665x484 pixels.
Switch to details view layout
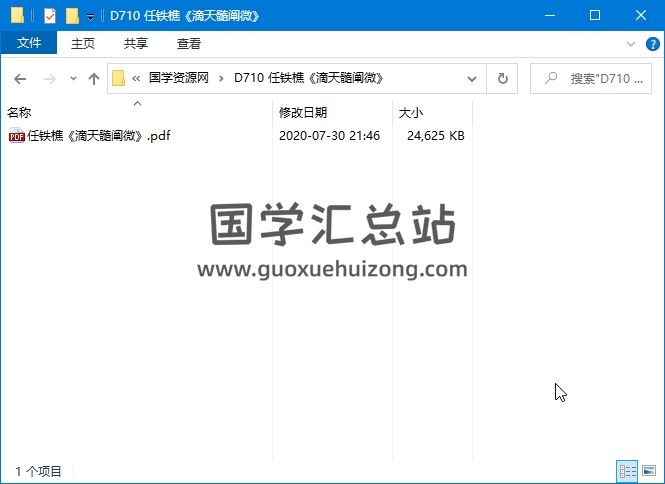(627, 471)
